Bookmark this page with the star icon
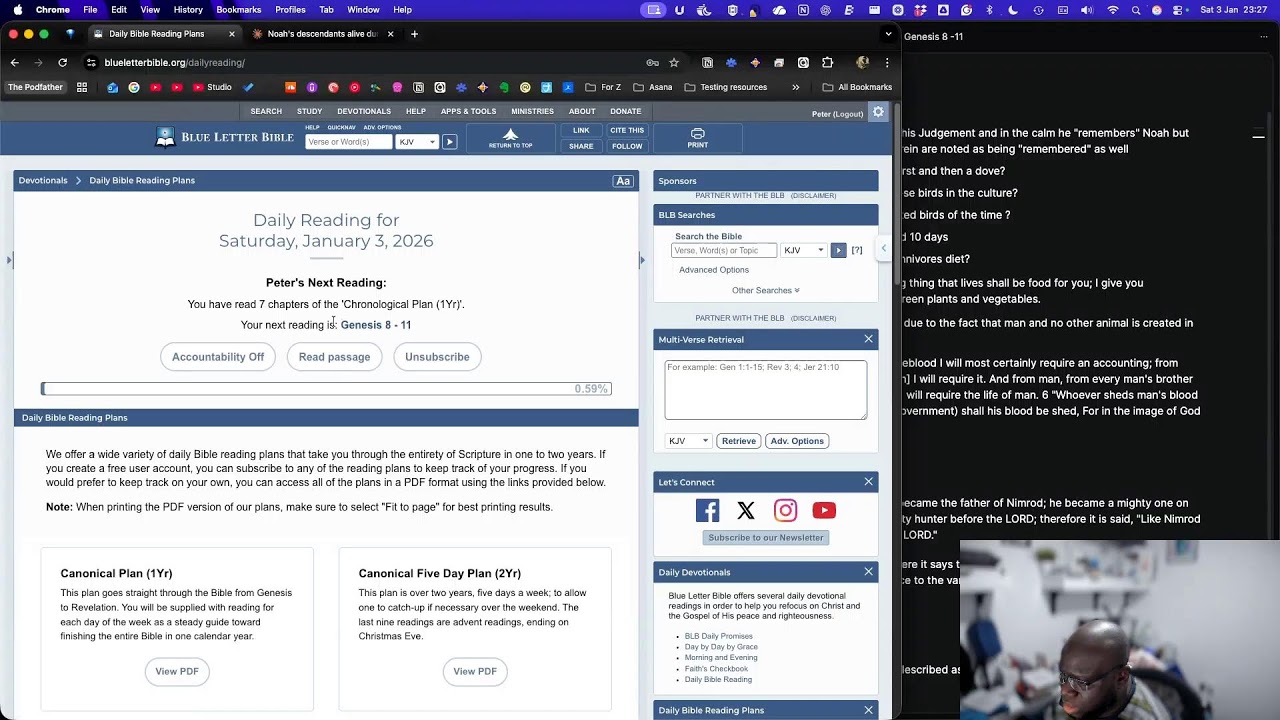This screenshot has width=1280, height=720. (674, 62)
